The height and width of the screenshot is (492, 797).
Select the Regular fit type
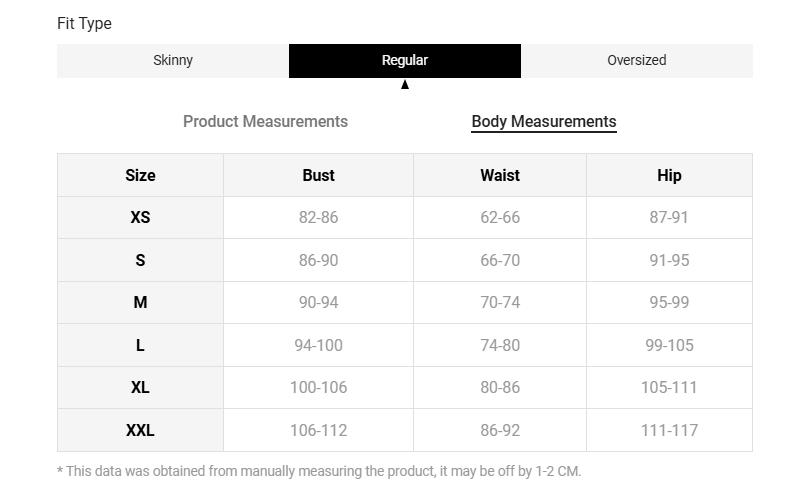click(404, 60)
